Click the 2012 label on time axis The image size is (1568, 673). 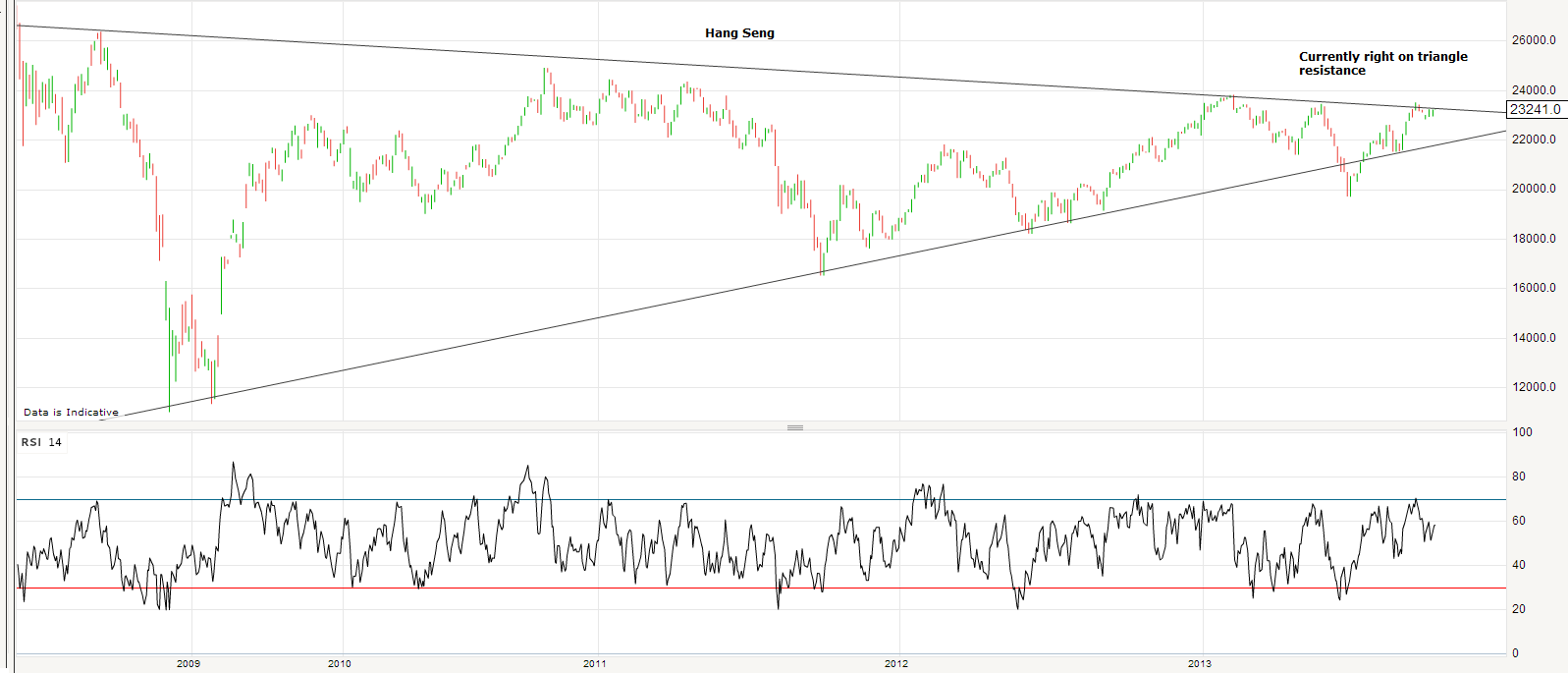(x=896, y=664)
